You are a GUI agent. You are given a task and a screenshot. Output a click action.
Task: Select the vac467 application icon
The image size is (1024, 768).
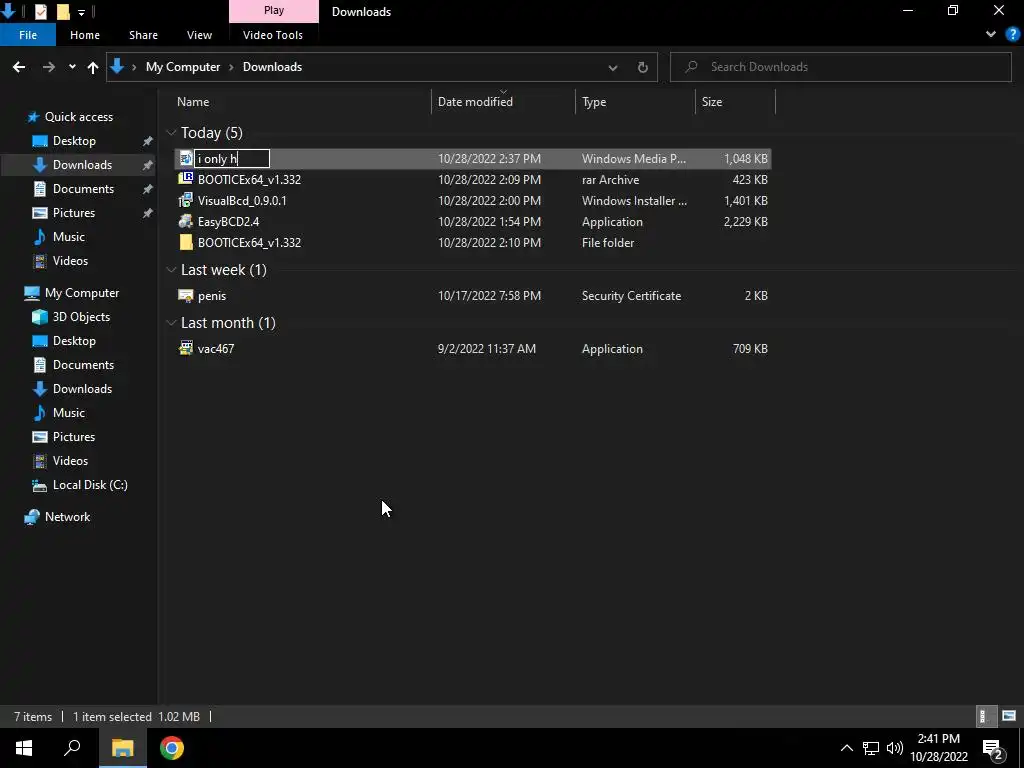(x=185, y=348)
